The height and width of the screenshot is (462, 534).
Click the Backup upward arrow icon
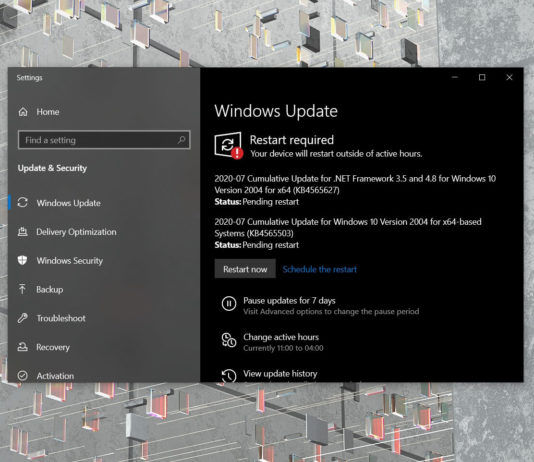point(22,289)
